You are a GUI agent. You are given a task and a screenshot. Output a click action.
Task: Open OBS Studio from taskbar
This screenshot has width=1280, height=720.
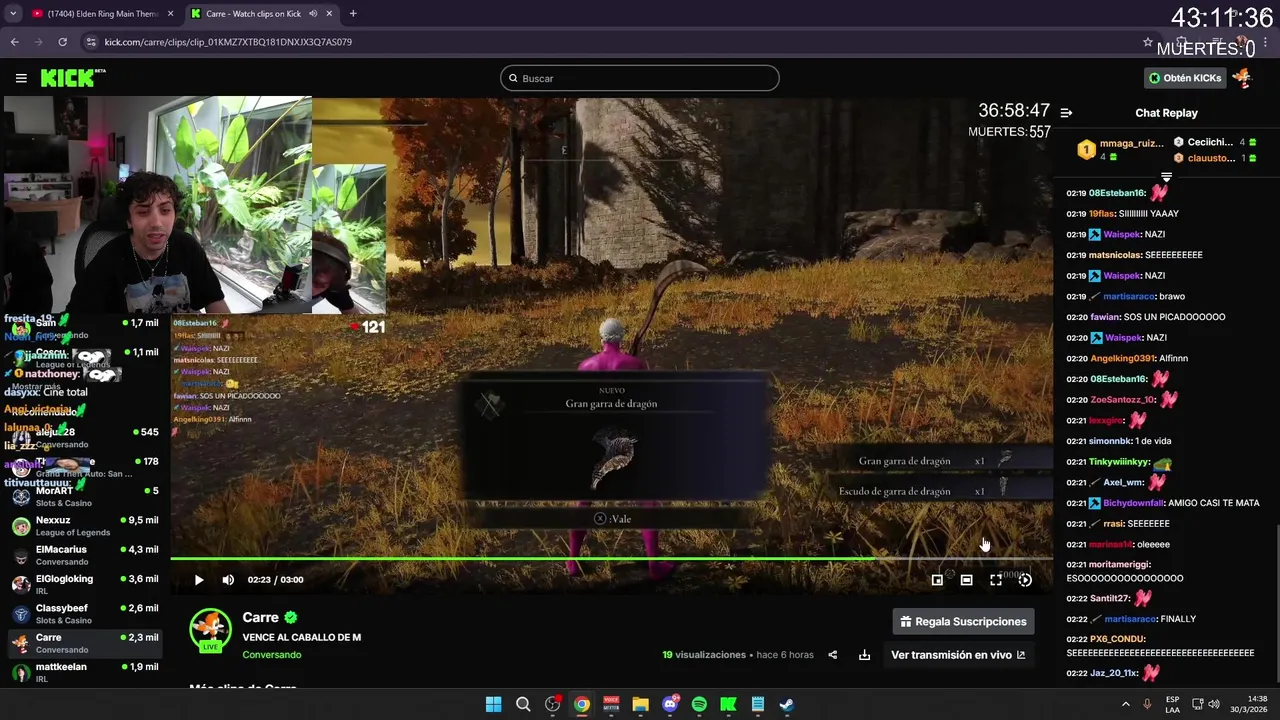click(552, 704)
